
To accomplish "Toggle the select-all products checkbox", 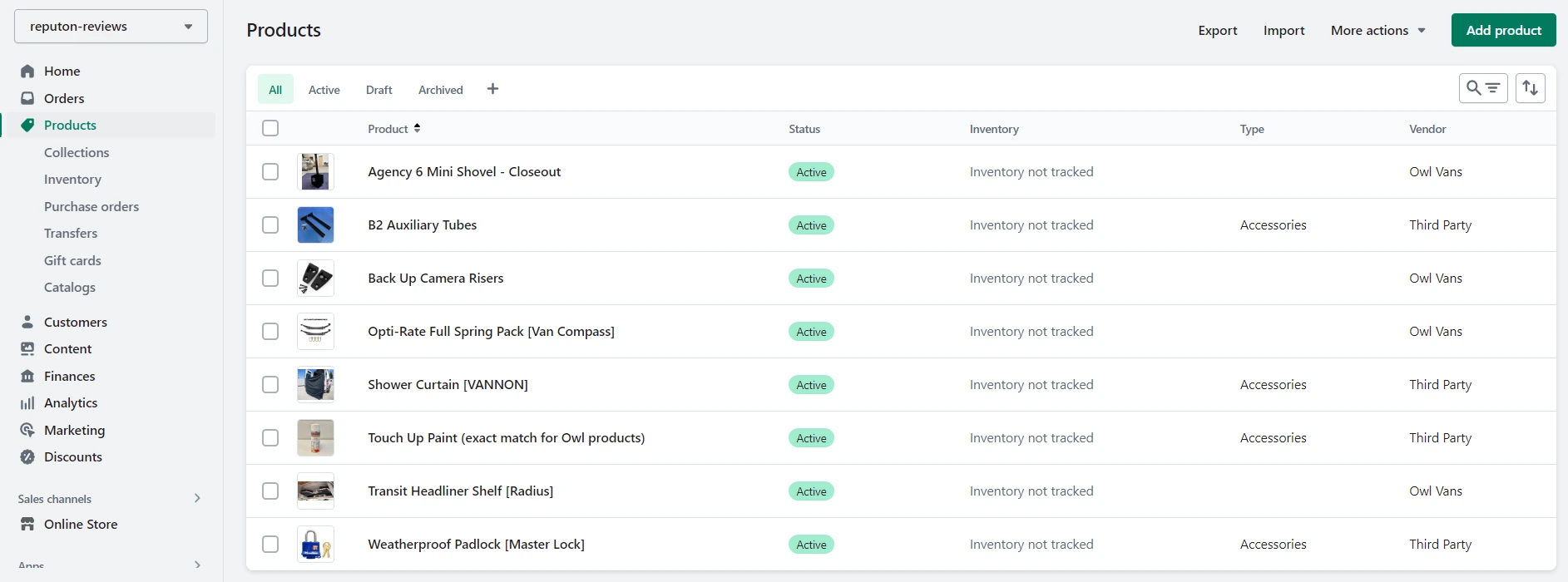I will (270, 128).
